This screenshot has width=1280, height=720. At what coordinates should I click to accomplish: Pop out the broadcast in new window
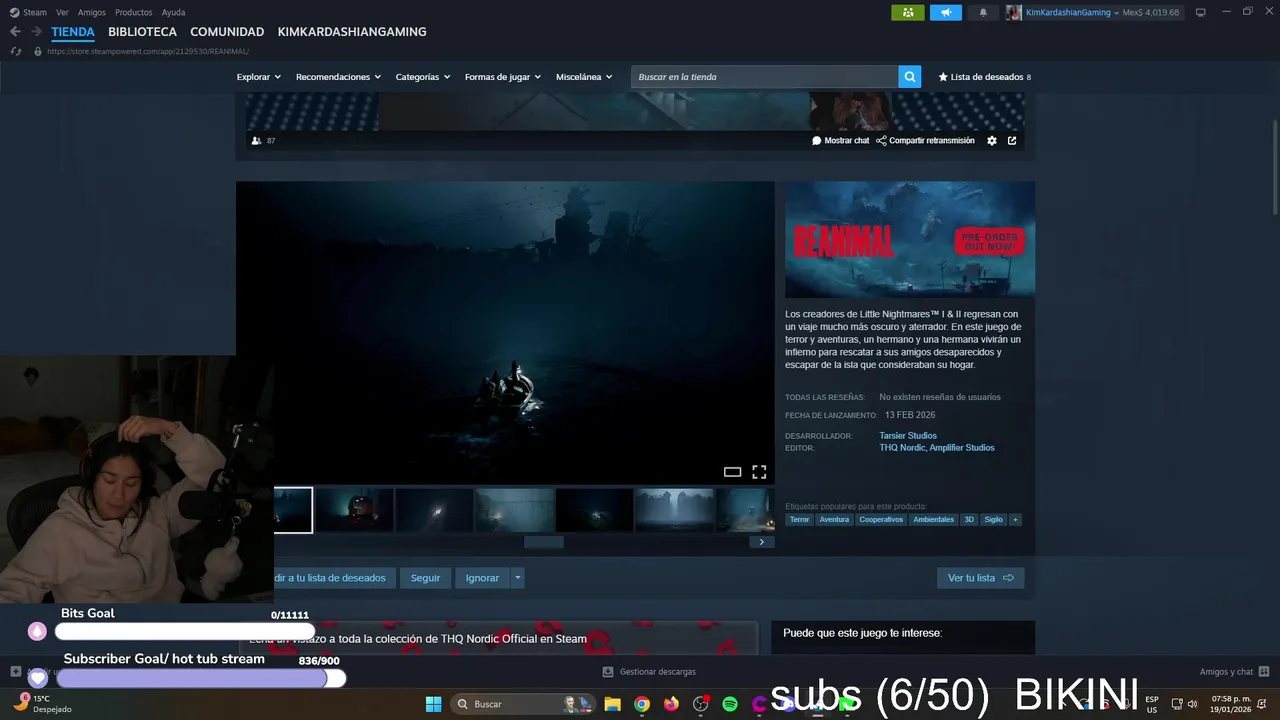(1012, 141)
